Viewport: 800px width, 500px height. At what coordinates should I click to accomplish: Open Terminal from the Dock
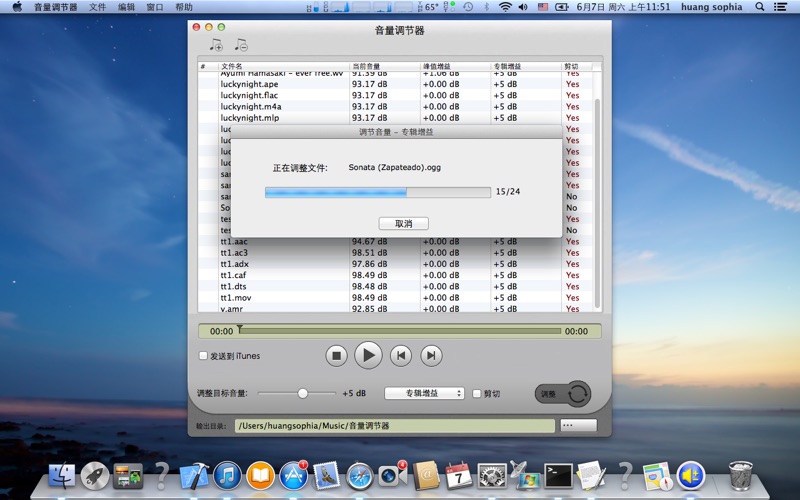557,475
